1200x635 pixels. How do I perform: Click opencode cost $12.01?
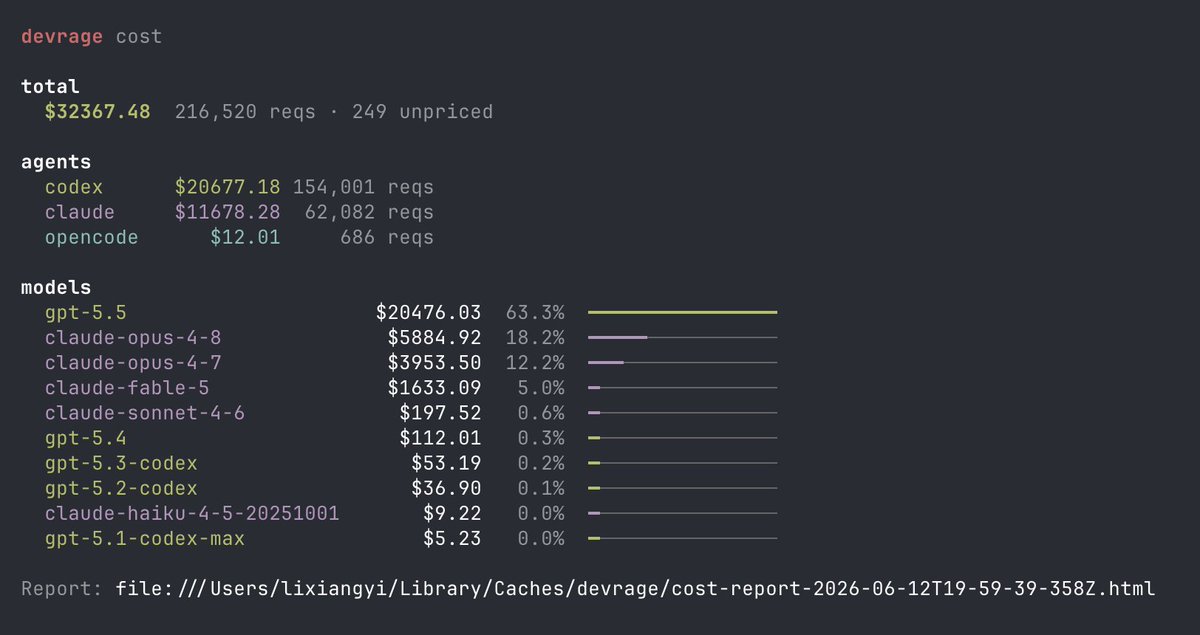245,237
